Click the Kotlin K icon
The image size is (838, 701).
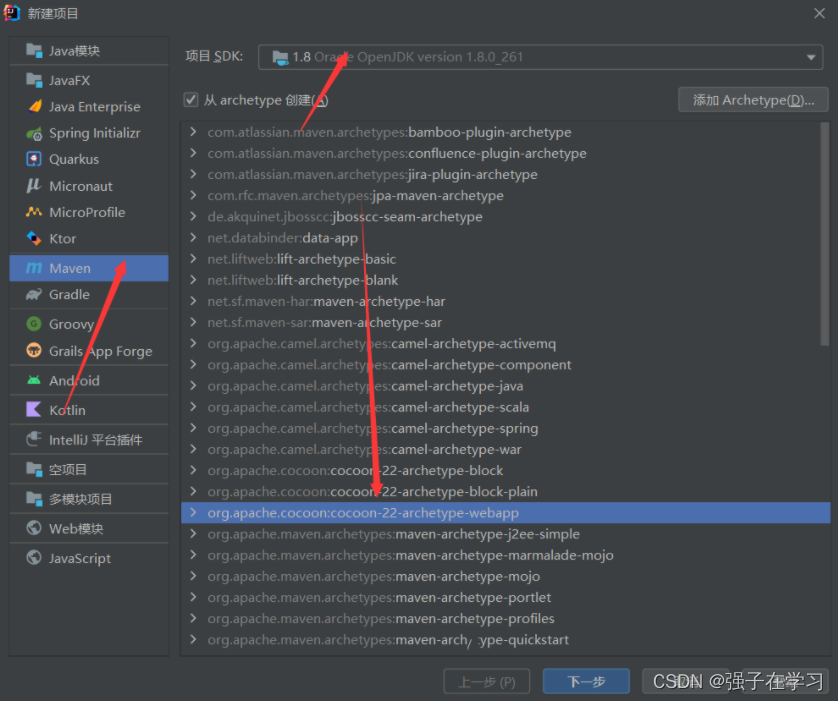coord(34,410)
